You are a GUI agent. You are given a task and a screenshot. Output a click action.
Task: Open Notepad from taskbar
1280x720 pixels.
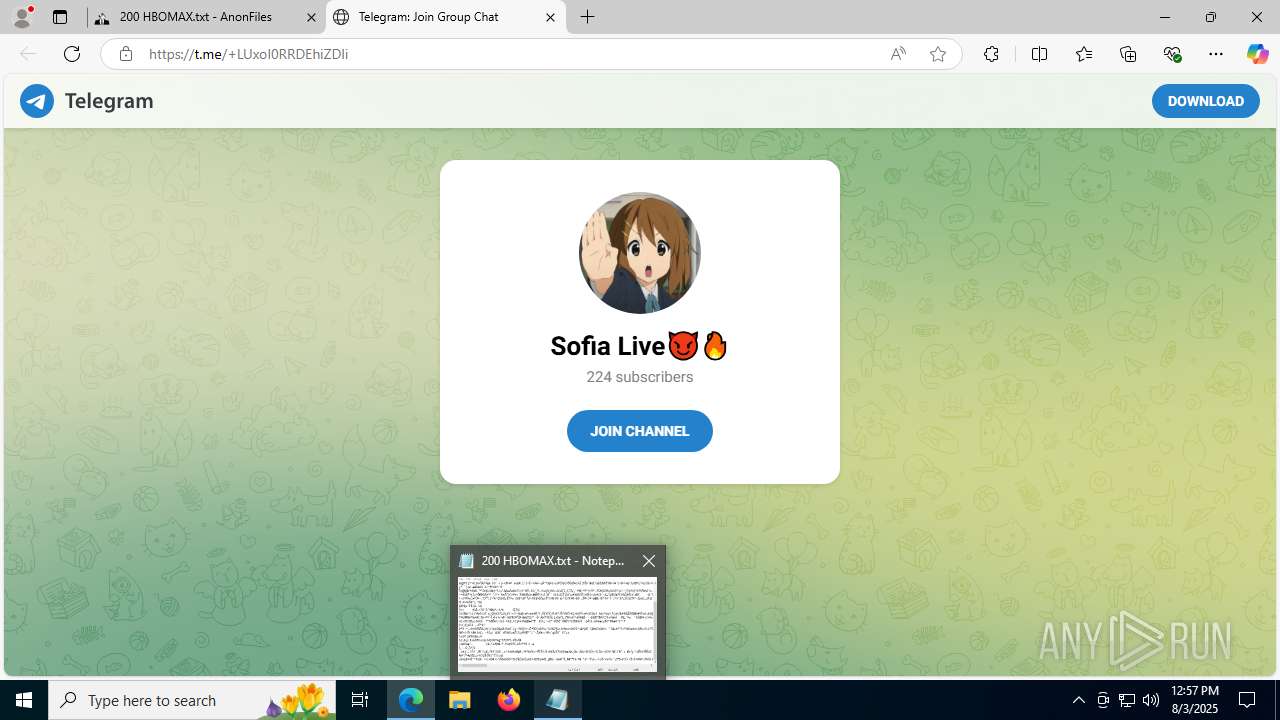point(558,700)
